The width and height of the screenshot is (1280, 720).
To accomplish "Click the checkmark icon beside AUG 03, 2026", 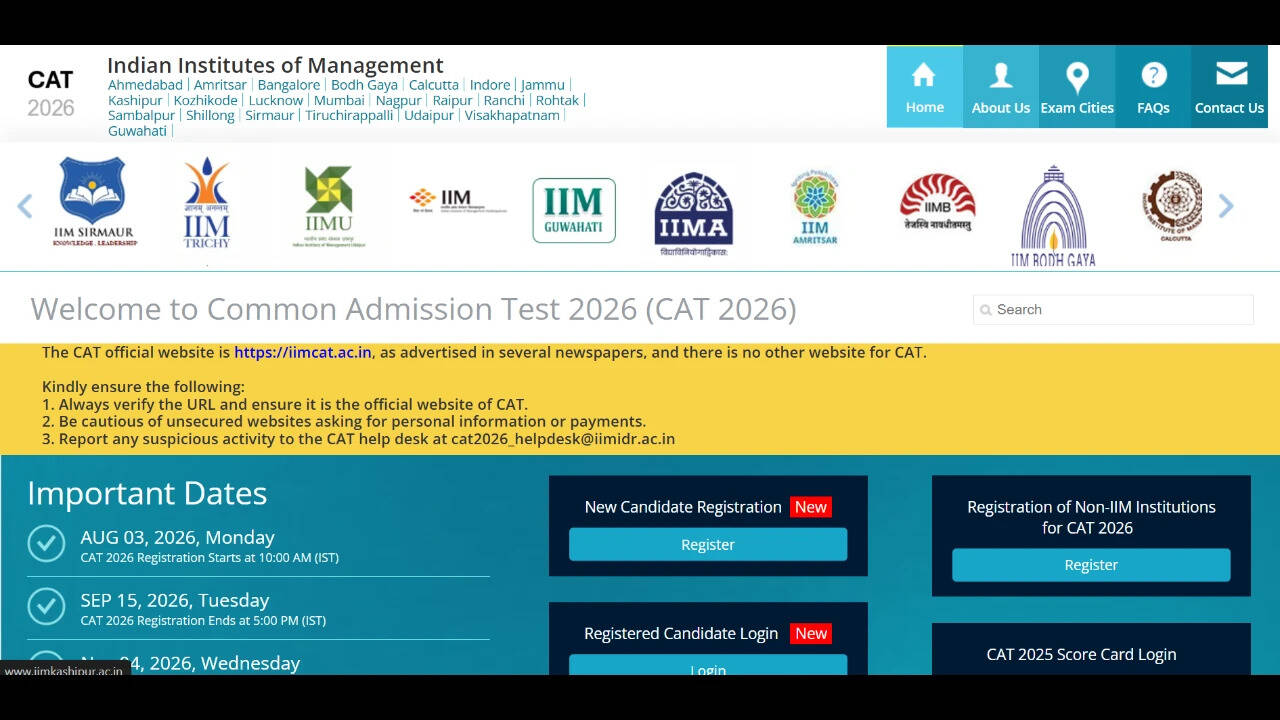I will (46, 543).
